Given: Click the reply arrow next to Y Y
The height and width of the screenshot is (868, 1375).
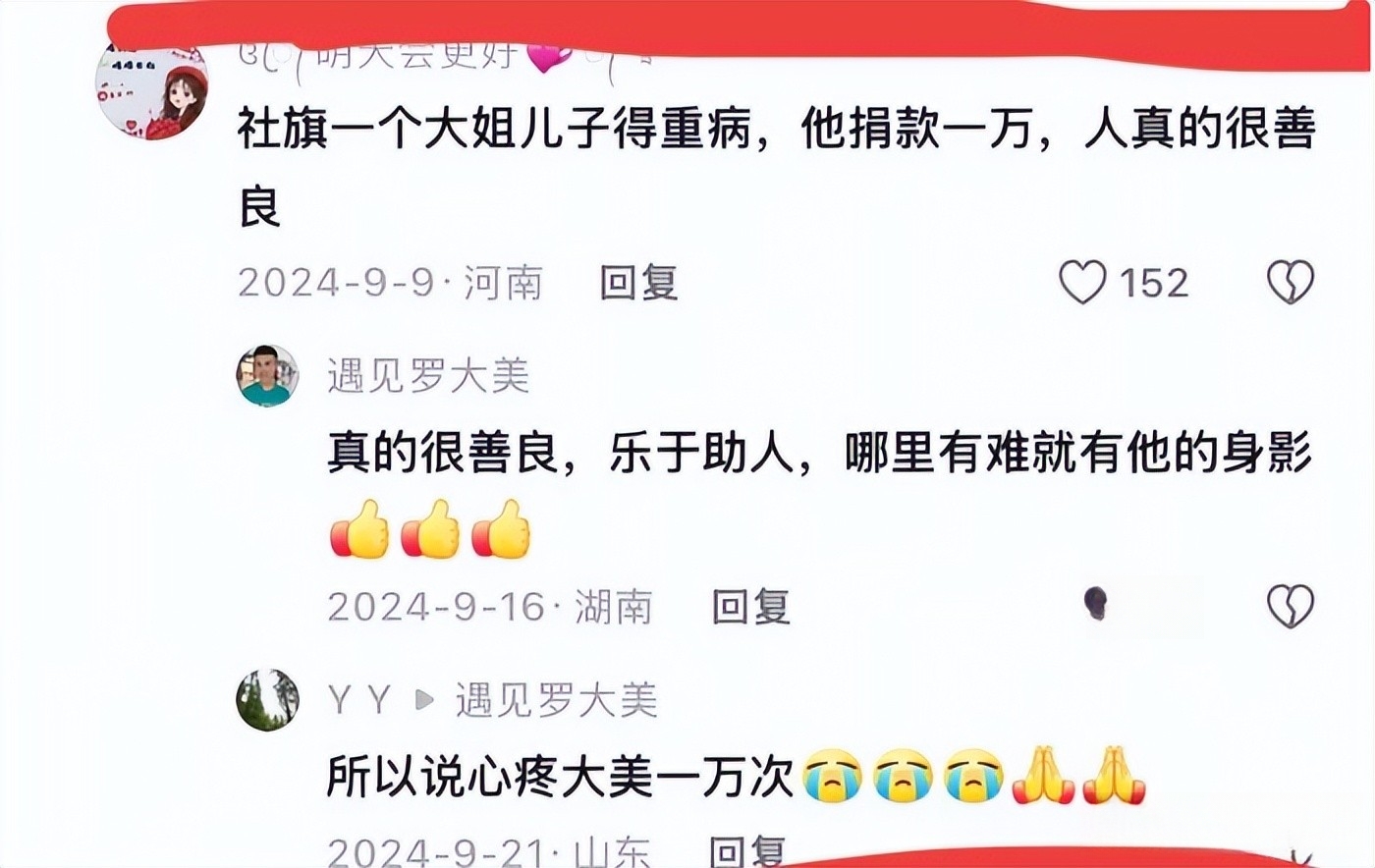Looking at the screenshot, I should [x=423, y=700].
